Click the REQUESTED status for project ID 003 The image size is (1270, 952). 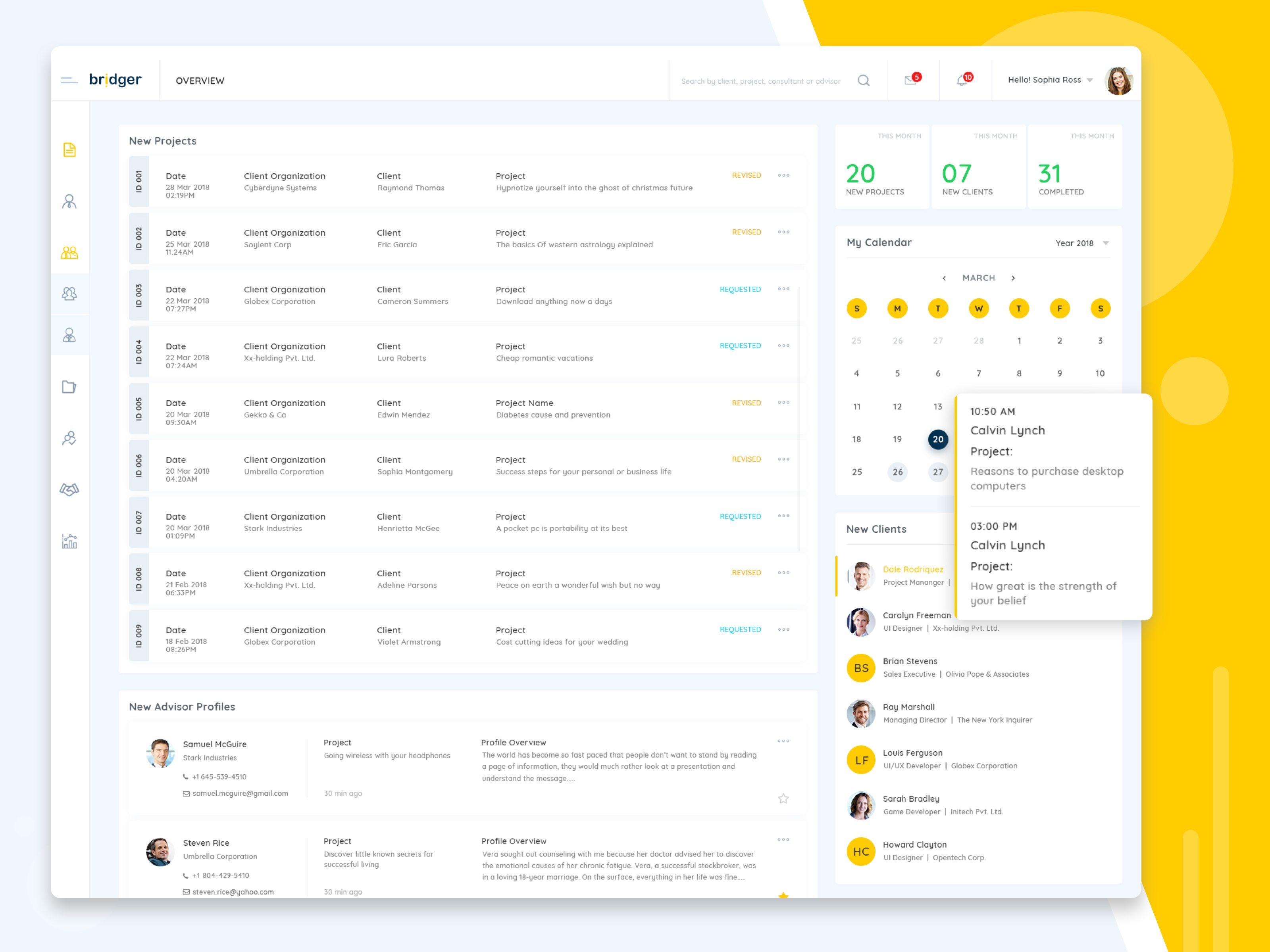click(x=740, y=290)
